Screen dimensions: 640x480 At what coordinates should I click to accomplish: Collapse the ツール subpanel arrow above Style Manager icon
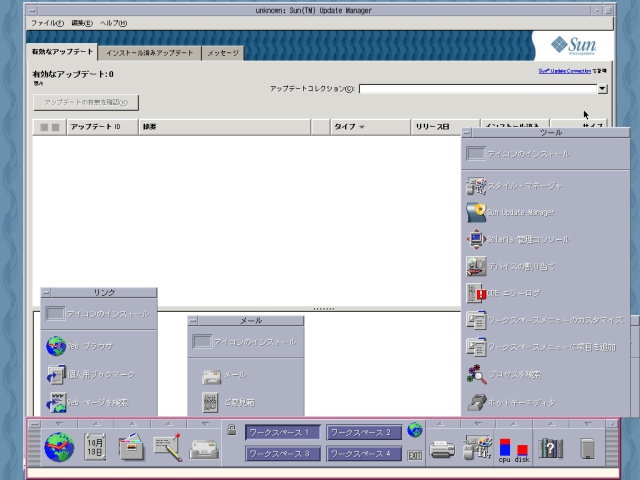coord(478,424)
